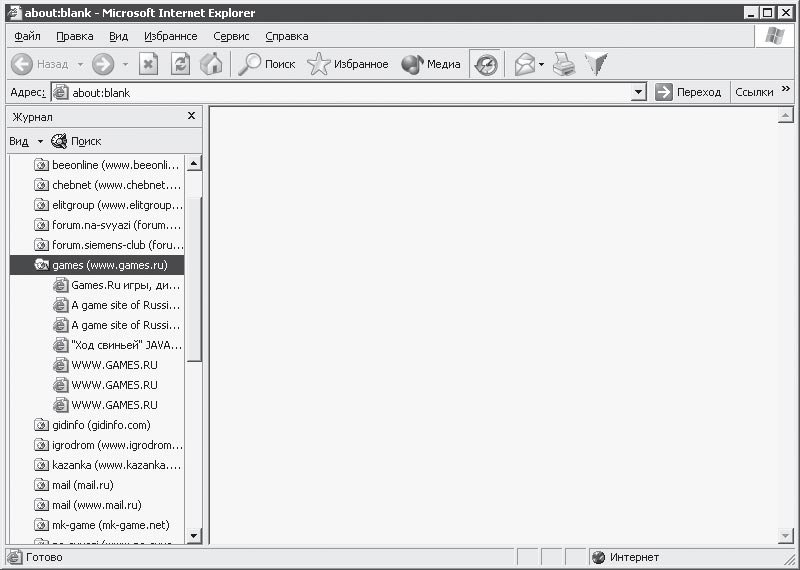Screen dimensions: 800x570
Task: Open the address bar dropdown arrow
Action: click(639, 92)
